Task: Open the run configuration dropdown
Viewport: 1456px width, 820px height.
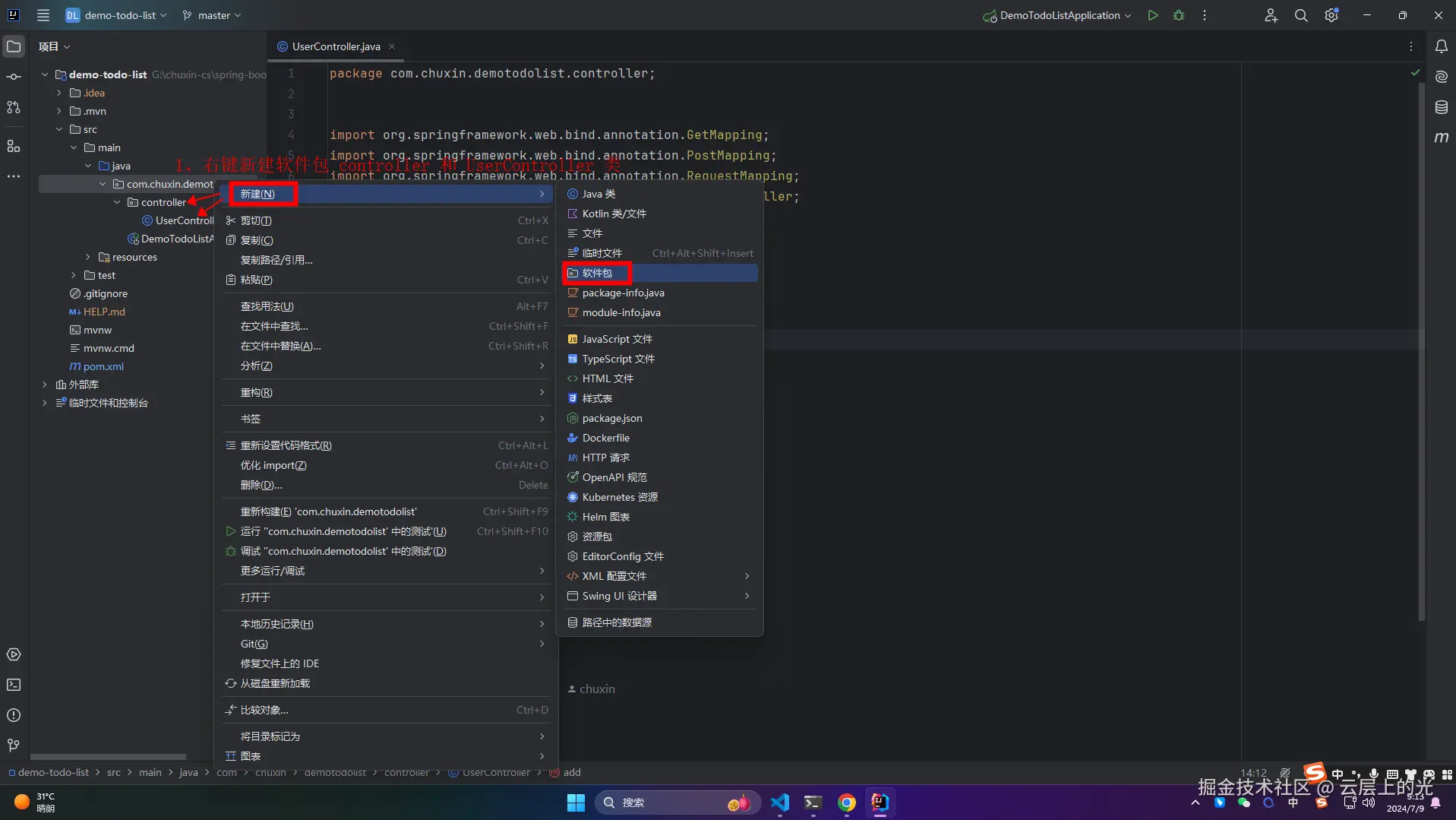Action: point(1057,15)
